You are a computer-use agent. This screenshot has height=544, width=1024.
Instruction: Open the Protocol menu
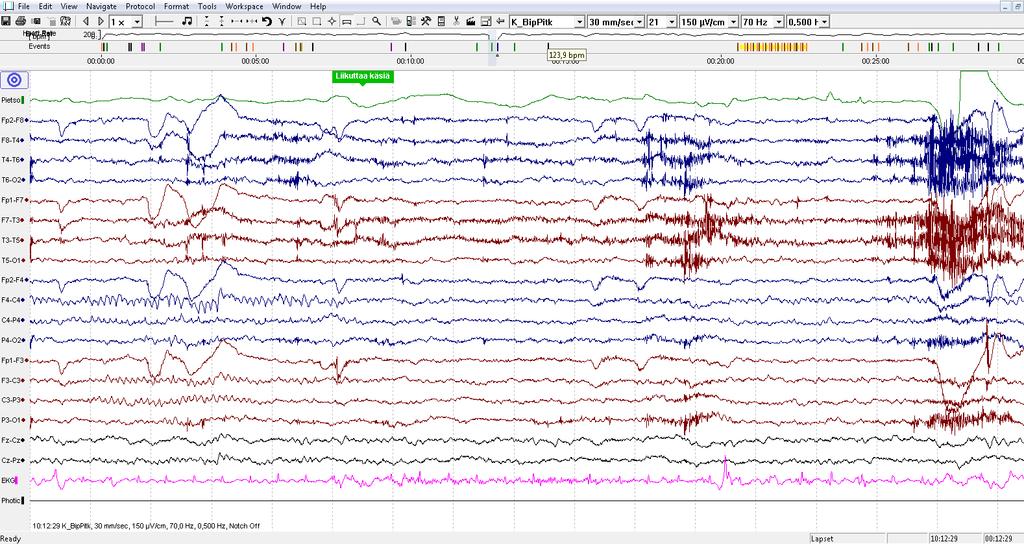tap(140, 7)
